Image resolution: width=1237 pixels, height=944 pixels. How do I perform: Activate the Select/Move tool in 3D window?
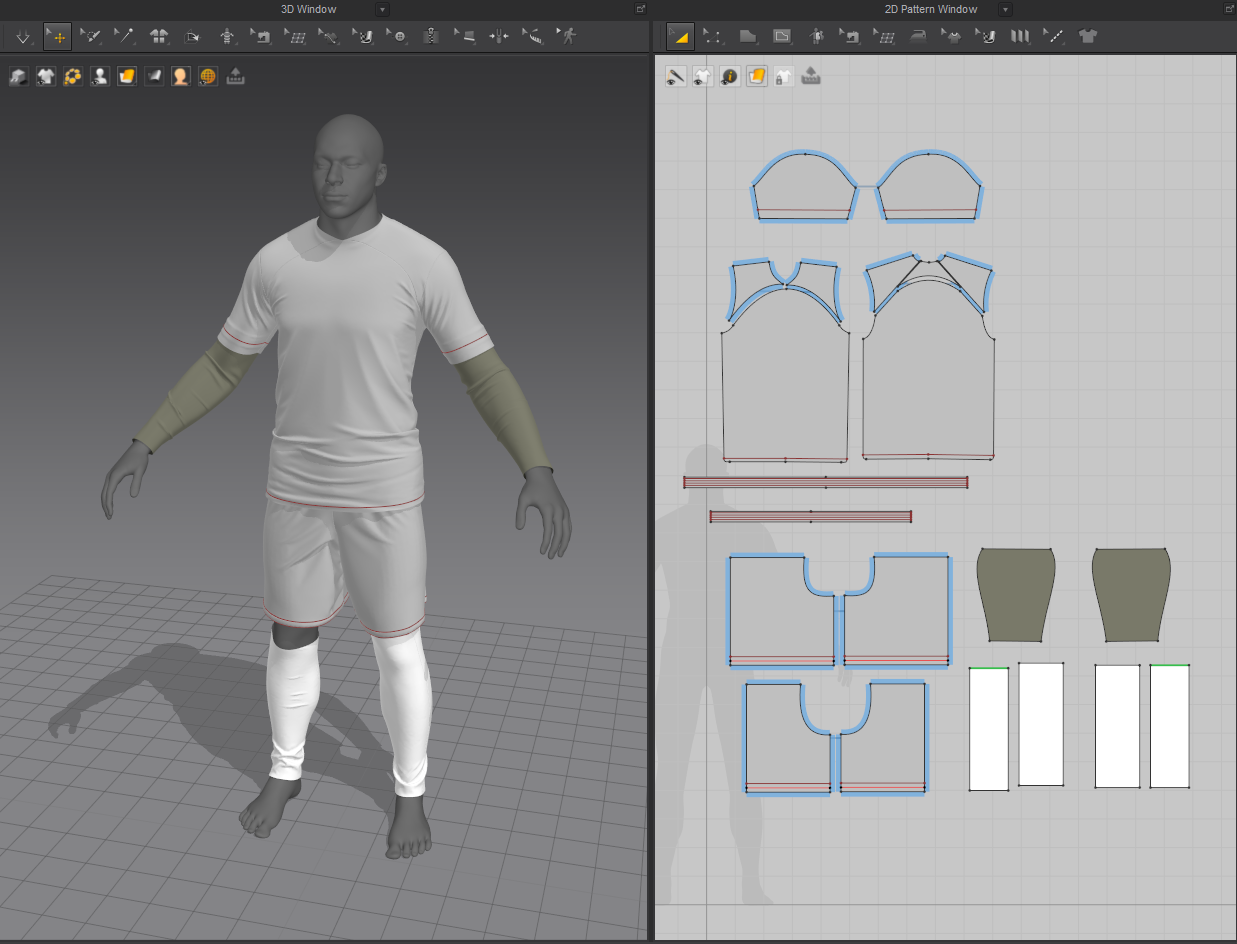click(x=59, y=36)
